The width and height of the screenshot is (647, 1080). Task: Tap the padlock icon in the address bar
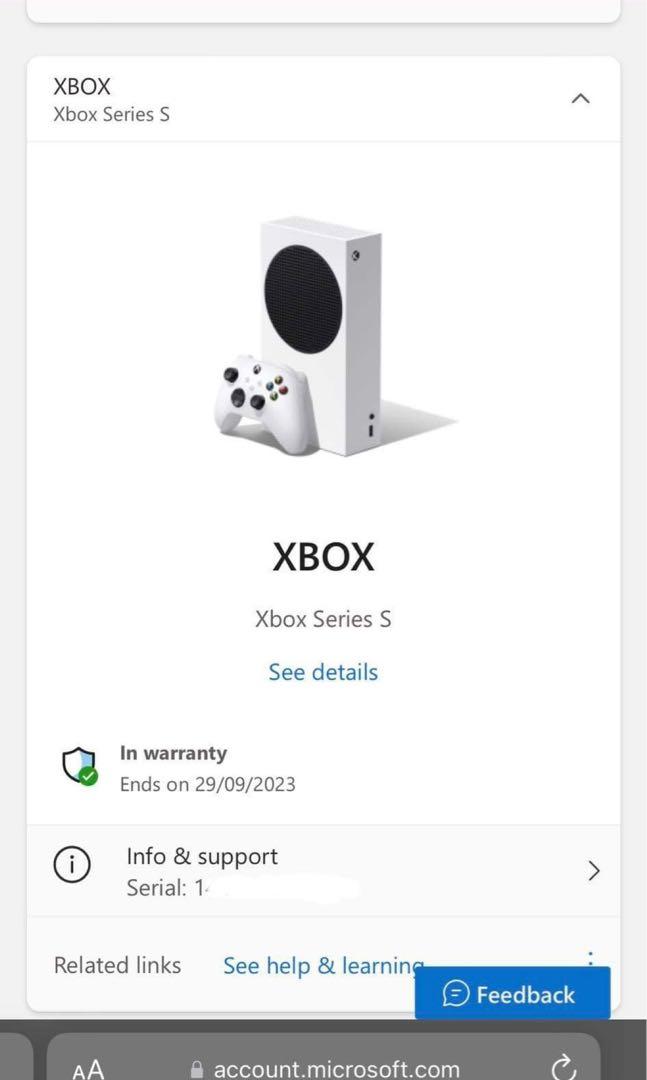coord(196,1069)
